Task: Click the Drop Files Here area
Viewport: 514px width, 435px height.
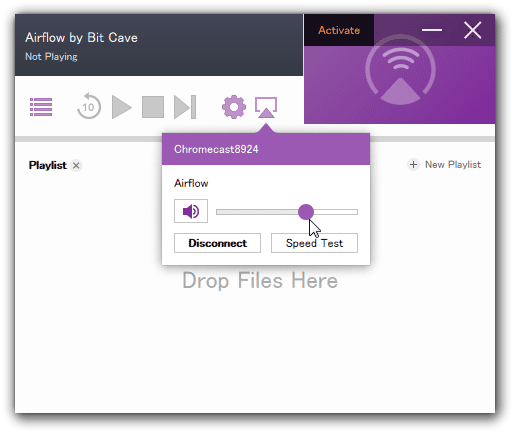Action: point(260,280)
